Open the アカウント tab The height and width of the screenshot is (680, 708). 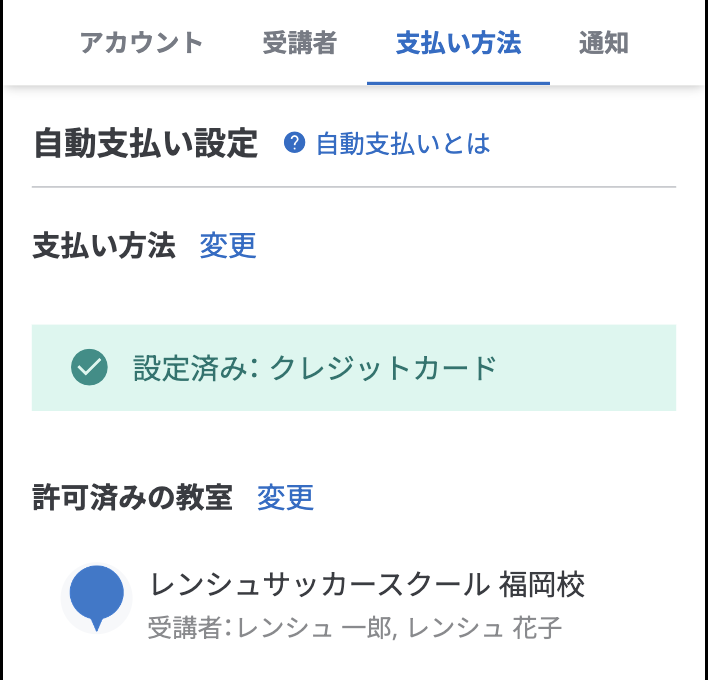coord(141,43)
